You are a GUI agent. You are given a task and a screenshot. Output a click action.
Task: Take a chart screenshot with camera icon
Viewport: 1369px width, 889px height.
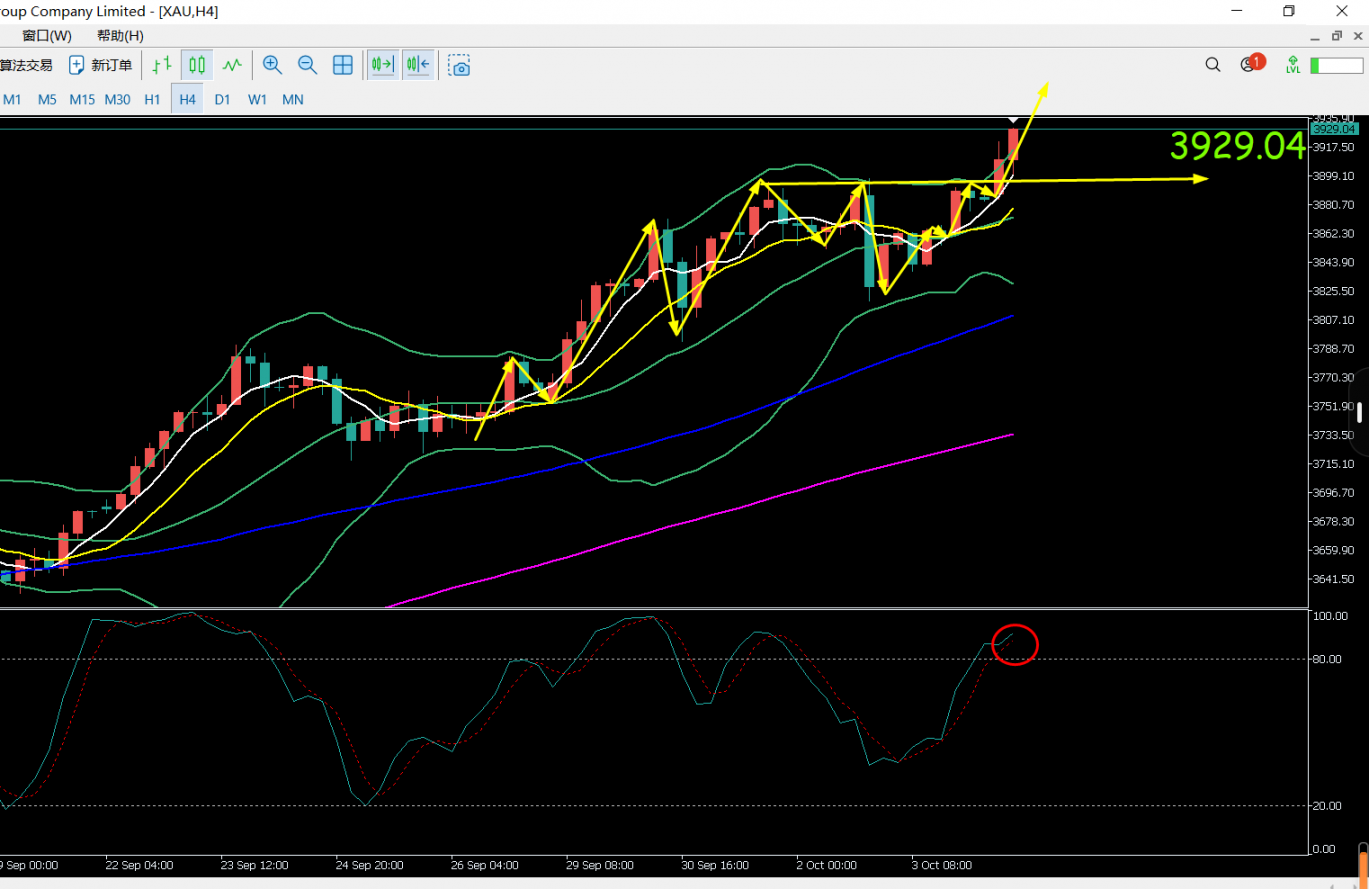(x=459, y=66)
